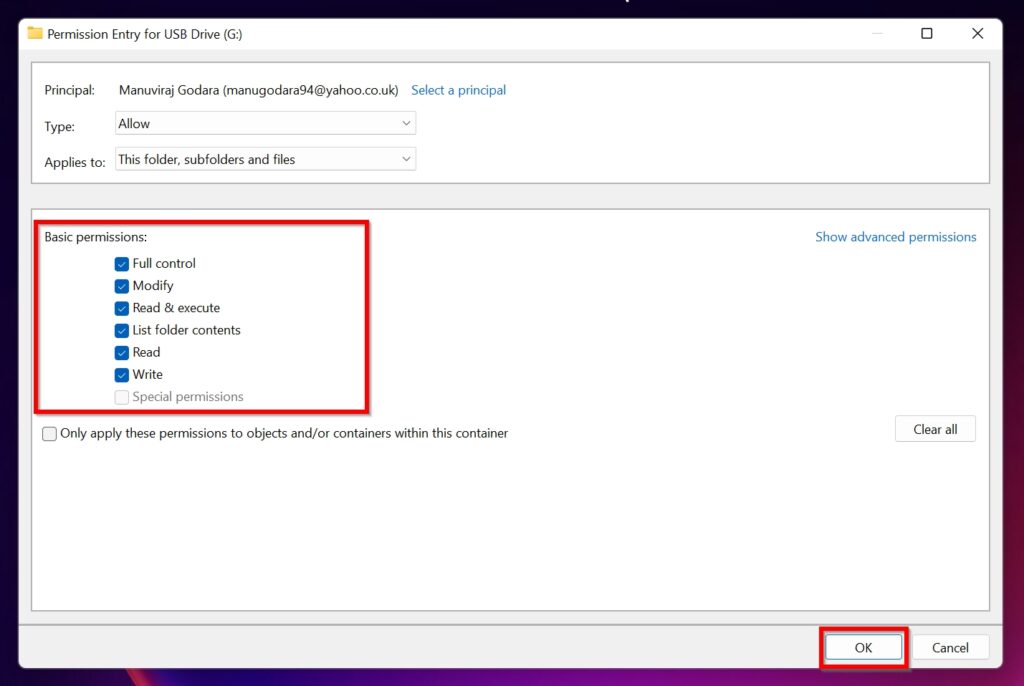Toggle the Read permission checkbox
The height and width of the screenshot is (686, 1024).
click(121, 352)
